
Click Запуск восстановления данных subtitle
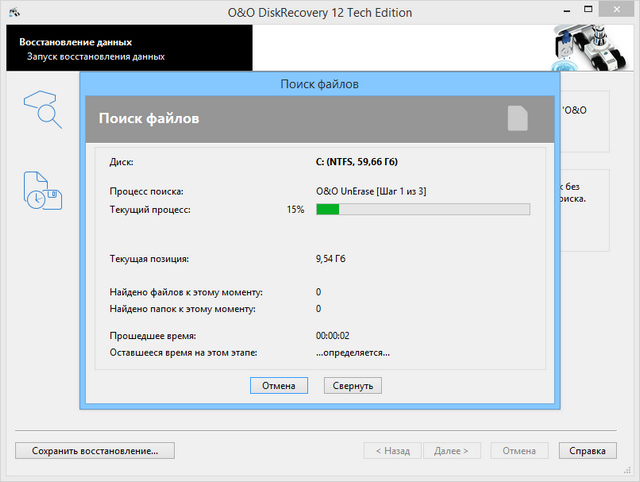tap(96, 57)
